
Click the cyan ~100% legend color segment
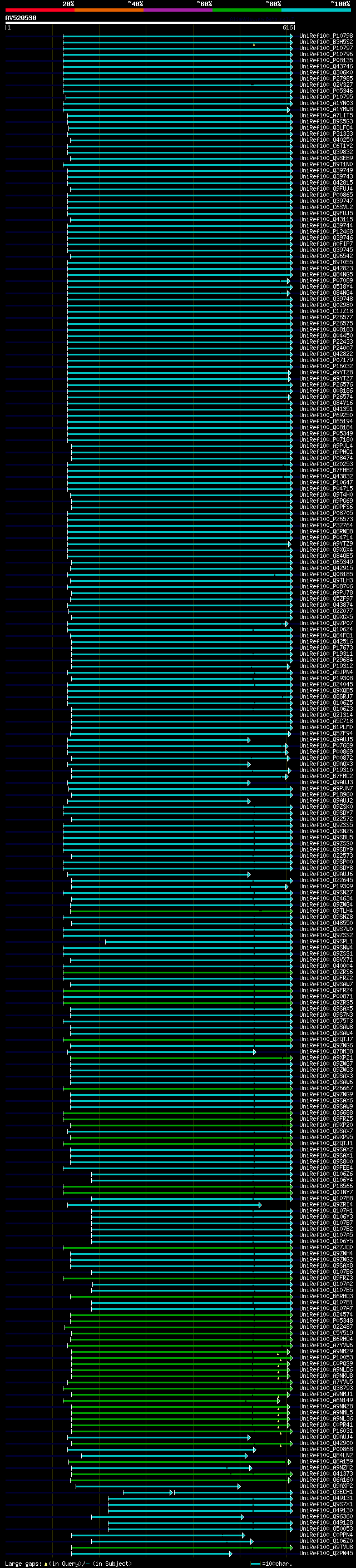pos(316,11)
